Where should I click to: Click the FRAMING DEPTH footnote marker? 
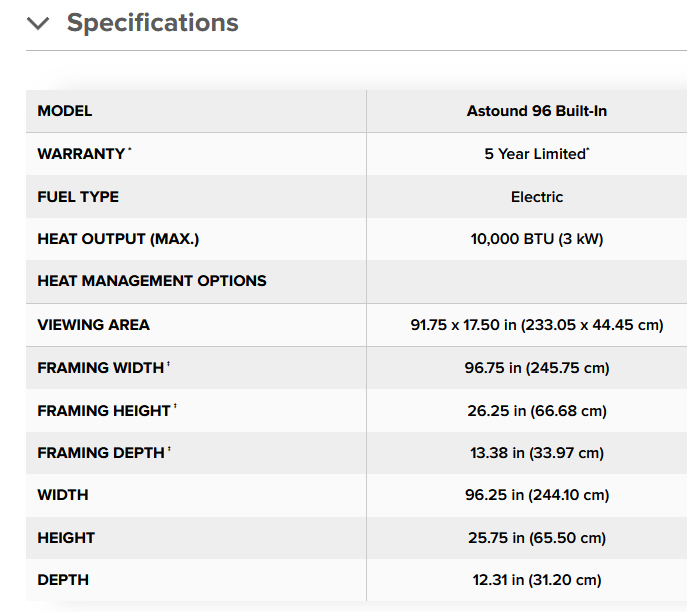point(169,449)
